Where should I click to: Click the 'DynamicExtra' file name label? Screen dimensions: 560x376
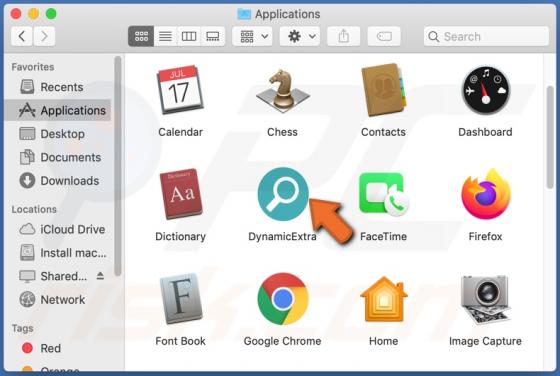(x=282, y=236)
